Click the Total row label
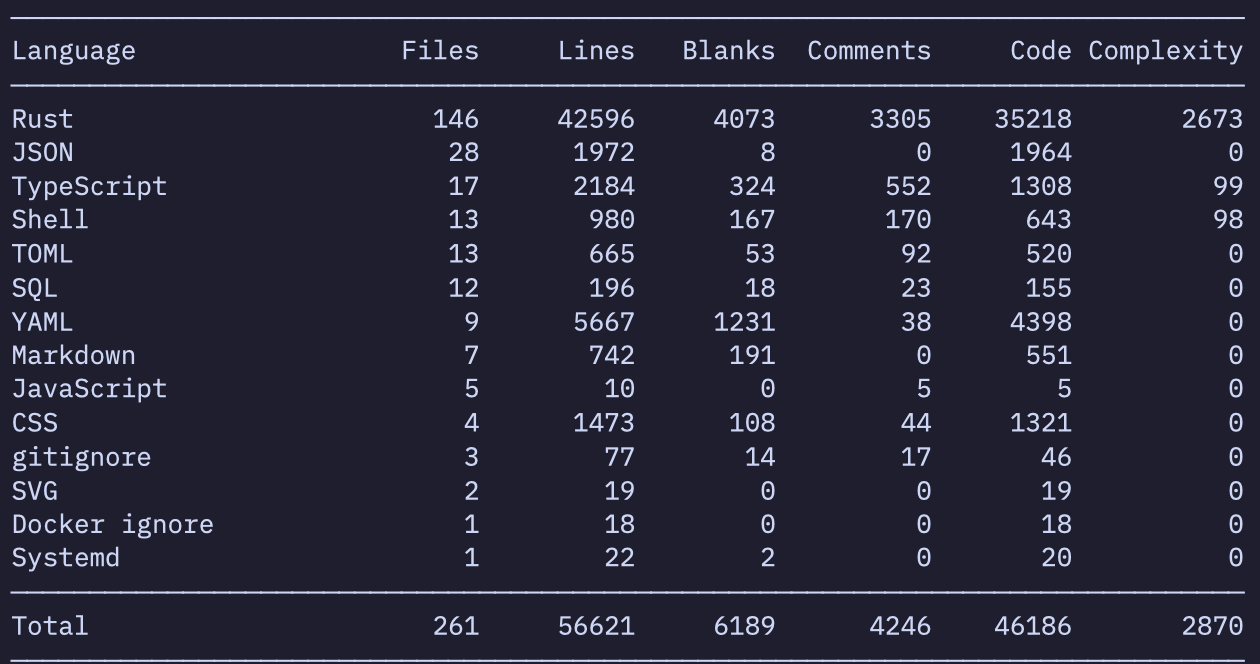This screenshot has height=664, width=1260. tap(50, 627)
